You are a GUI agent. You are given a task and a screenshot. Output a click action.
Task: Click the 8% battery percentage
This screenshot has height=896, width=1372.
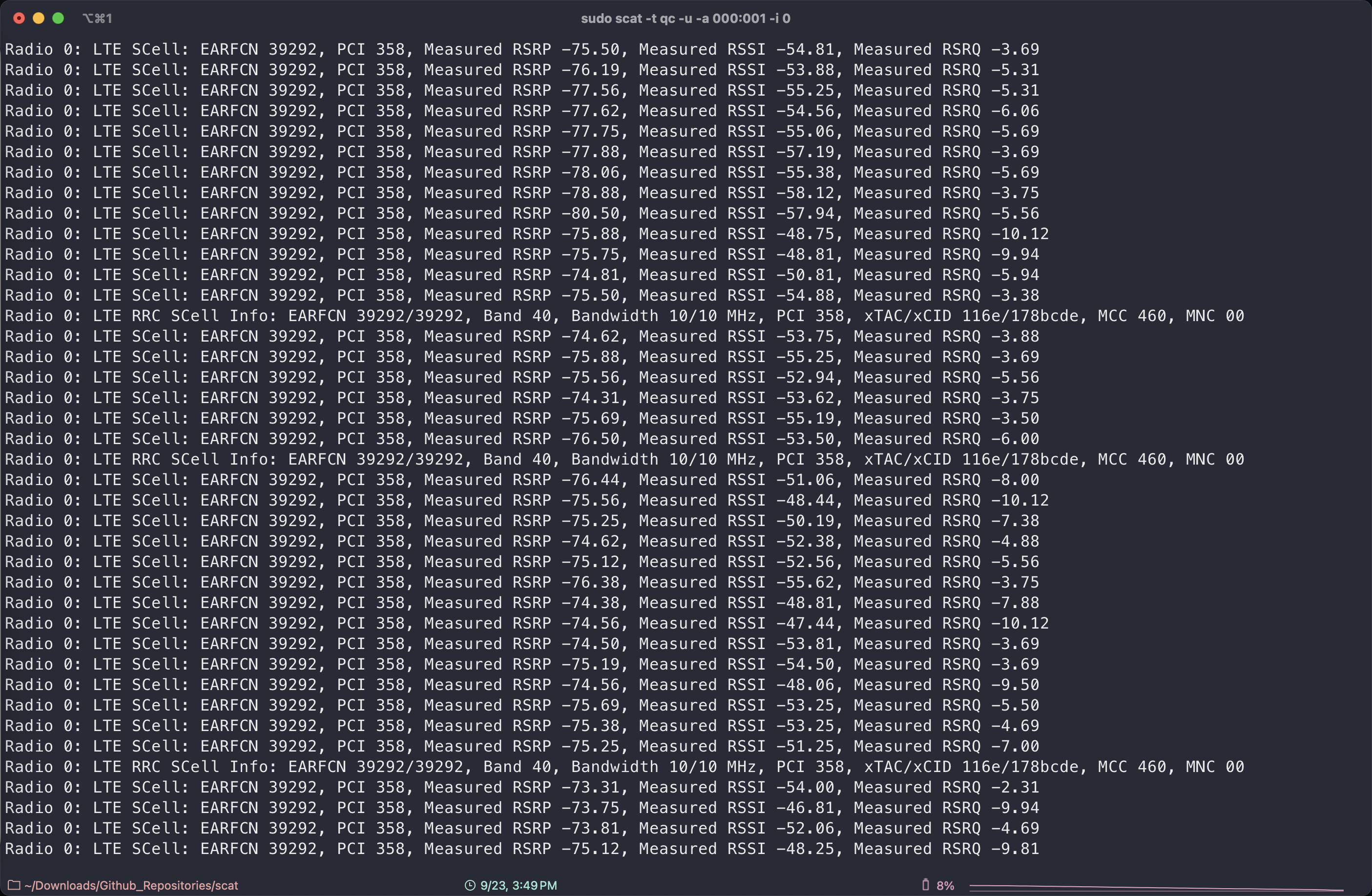pyautogui.click(x=945, y=885)
